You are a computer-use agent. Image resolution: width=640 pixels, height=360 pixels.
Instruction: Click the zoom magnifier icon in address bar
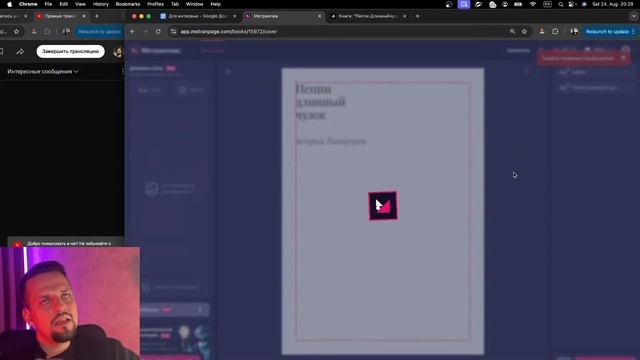coord(512,31)
